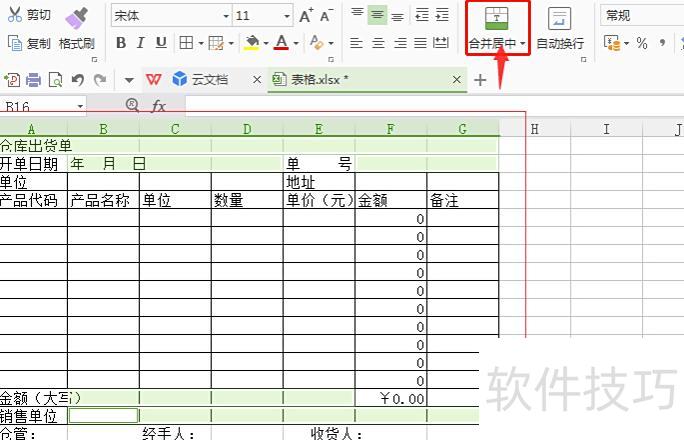This screenshot has width=684, height=440.
Task: Click cell containing 单价（元）
Action: (x=319, y=200)
